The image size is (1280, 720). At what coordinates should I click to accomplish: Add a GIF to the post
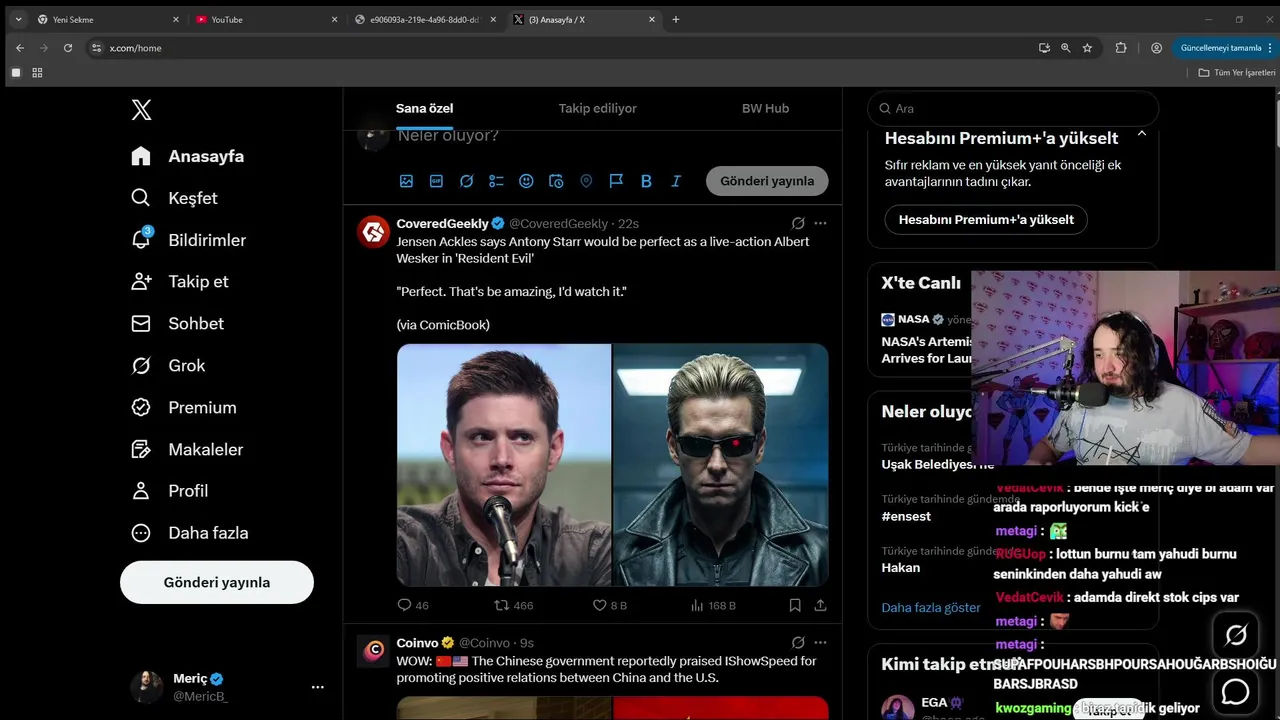[x=436, y=181]
